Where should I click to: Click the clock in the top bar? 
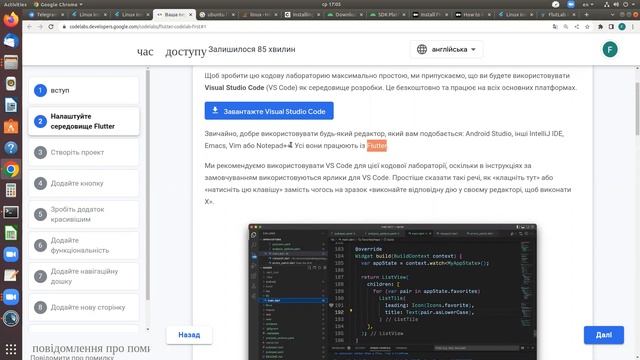point(331,4)
